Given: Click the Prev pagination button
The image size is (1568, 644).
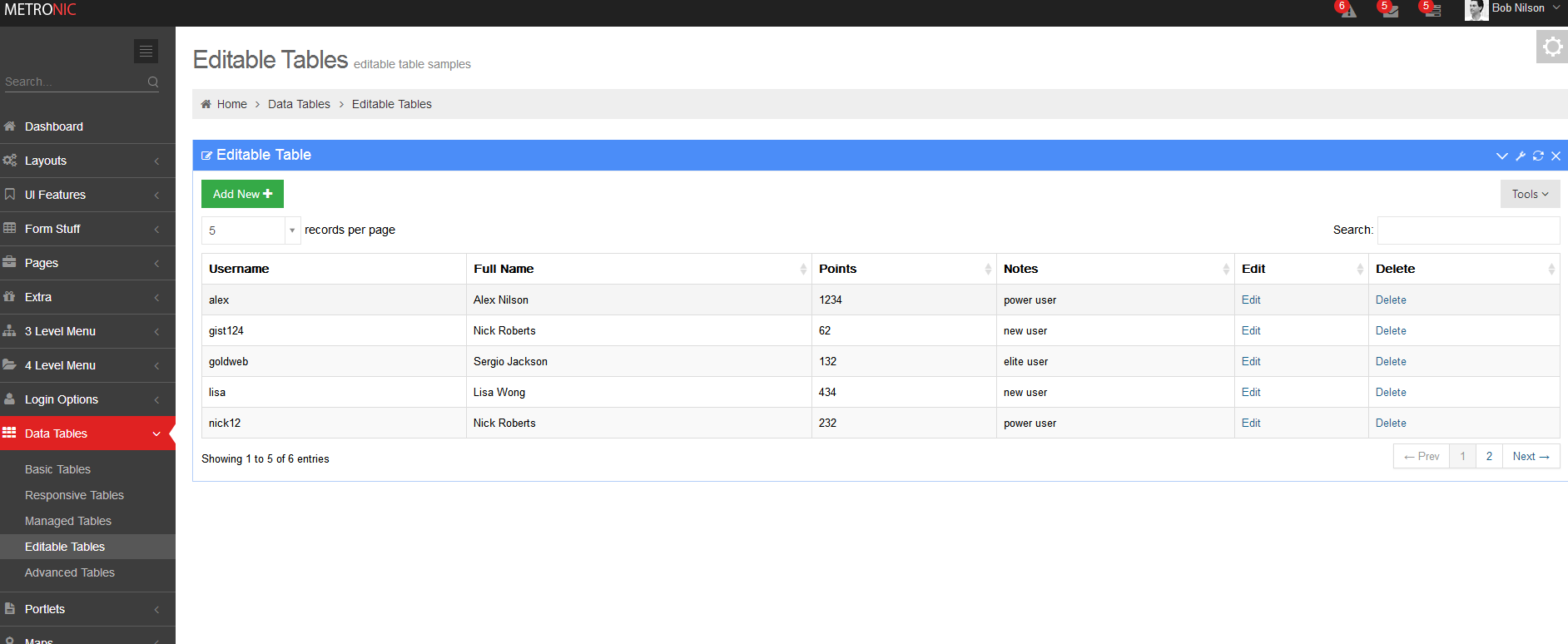Looking at the screenshot, I should click(x=1422, y=456).
